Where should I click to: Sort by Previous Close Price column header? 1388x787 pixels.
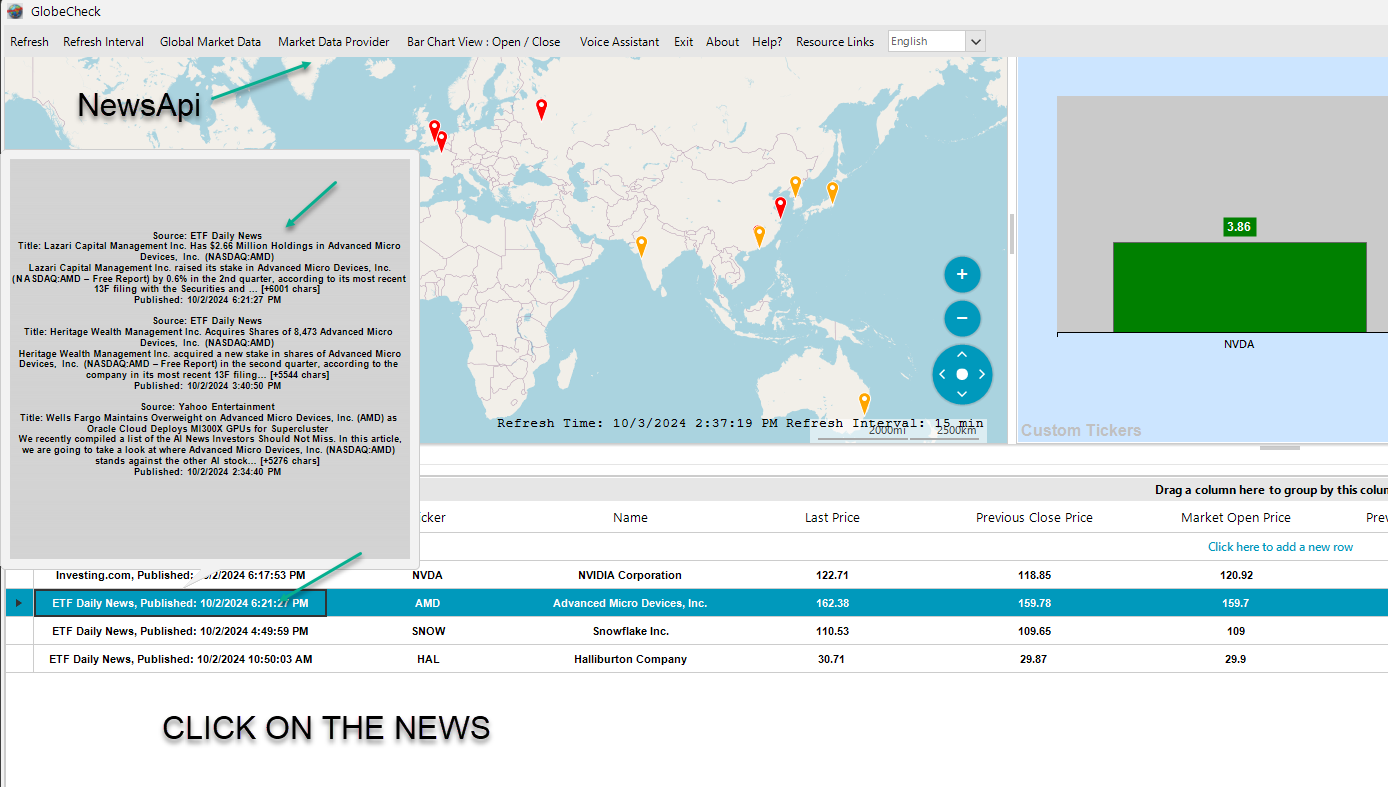[1034, 518]
